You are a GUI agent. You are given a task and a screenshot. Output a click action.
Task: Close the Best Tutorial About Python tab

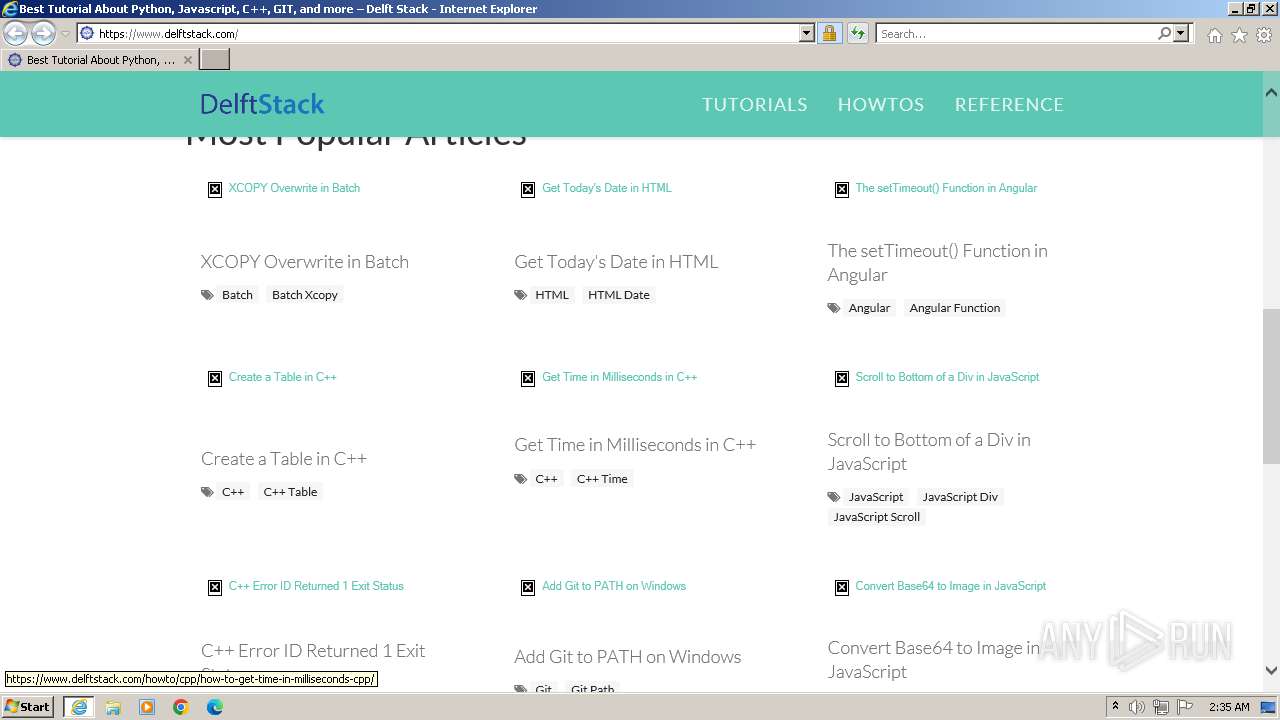click(x=187, y=60)
